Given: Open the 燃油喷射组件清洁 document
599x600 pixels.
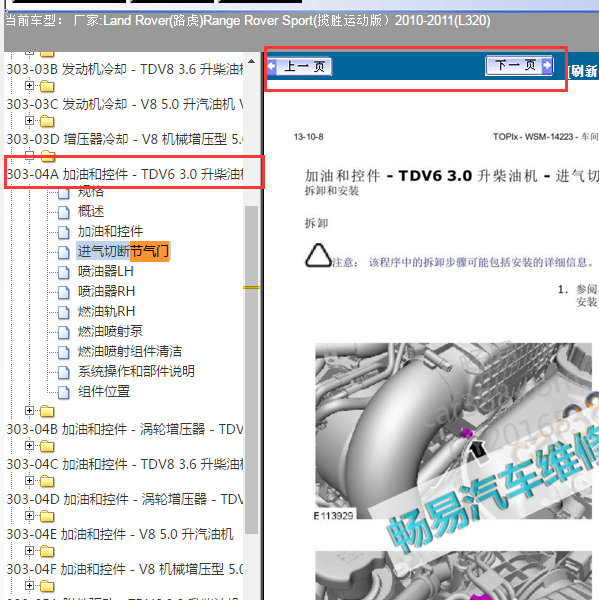Looking at the screenshot, I should (130, 351).
